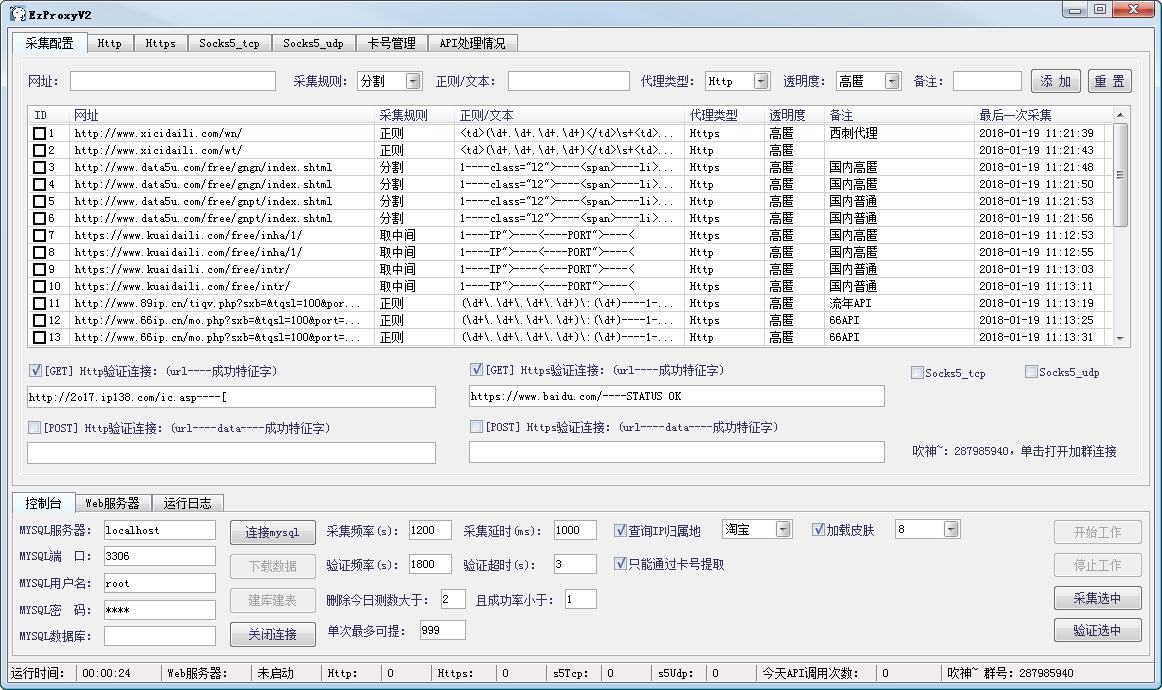Check the checkbox for row ID 1
This screenshot has width=1162, height=690.
pyautogui.click(x=39, y=133)
